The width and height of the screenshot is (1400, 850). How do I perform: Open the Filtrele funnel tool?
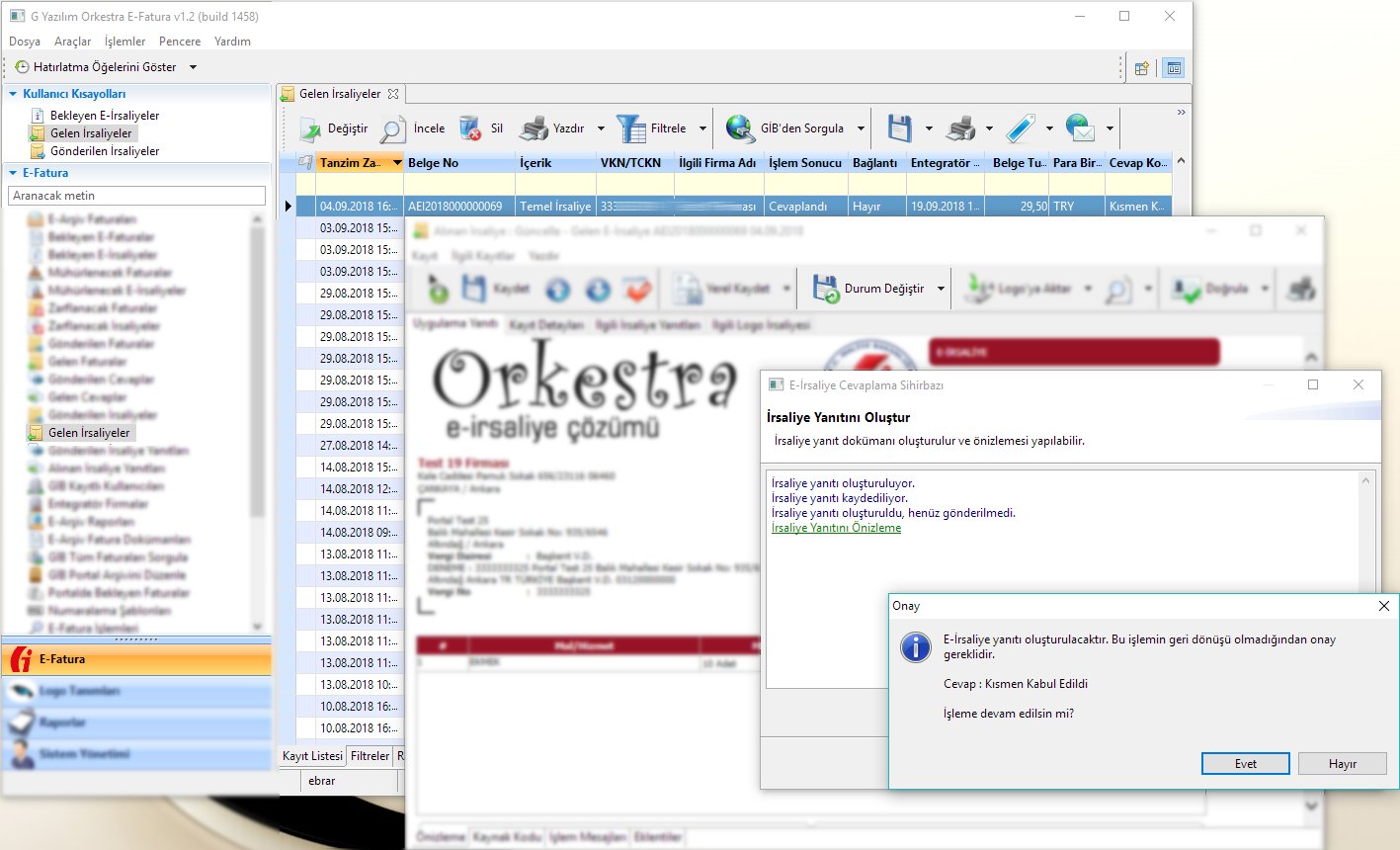tap(630, 128)
